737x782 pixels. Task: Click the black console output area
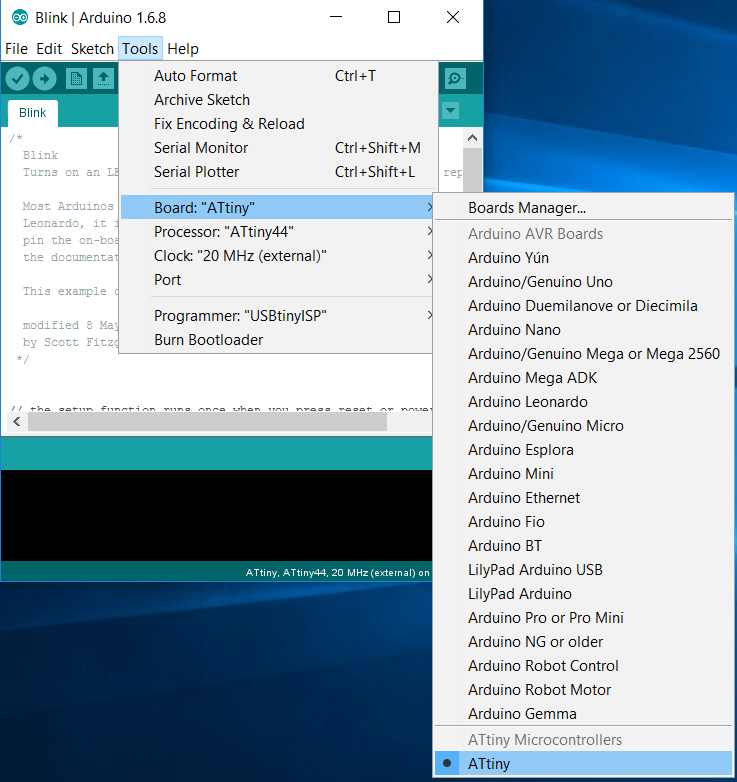216,515
